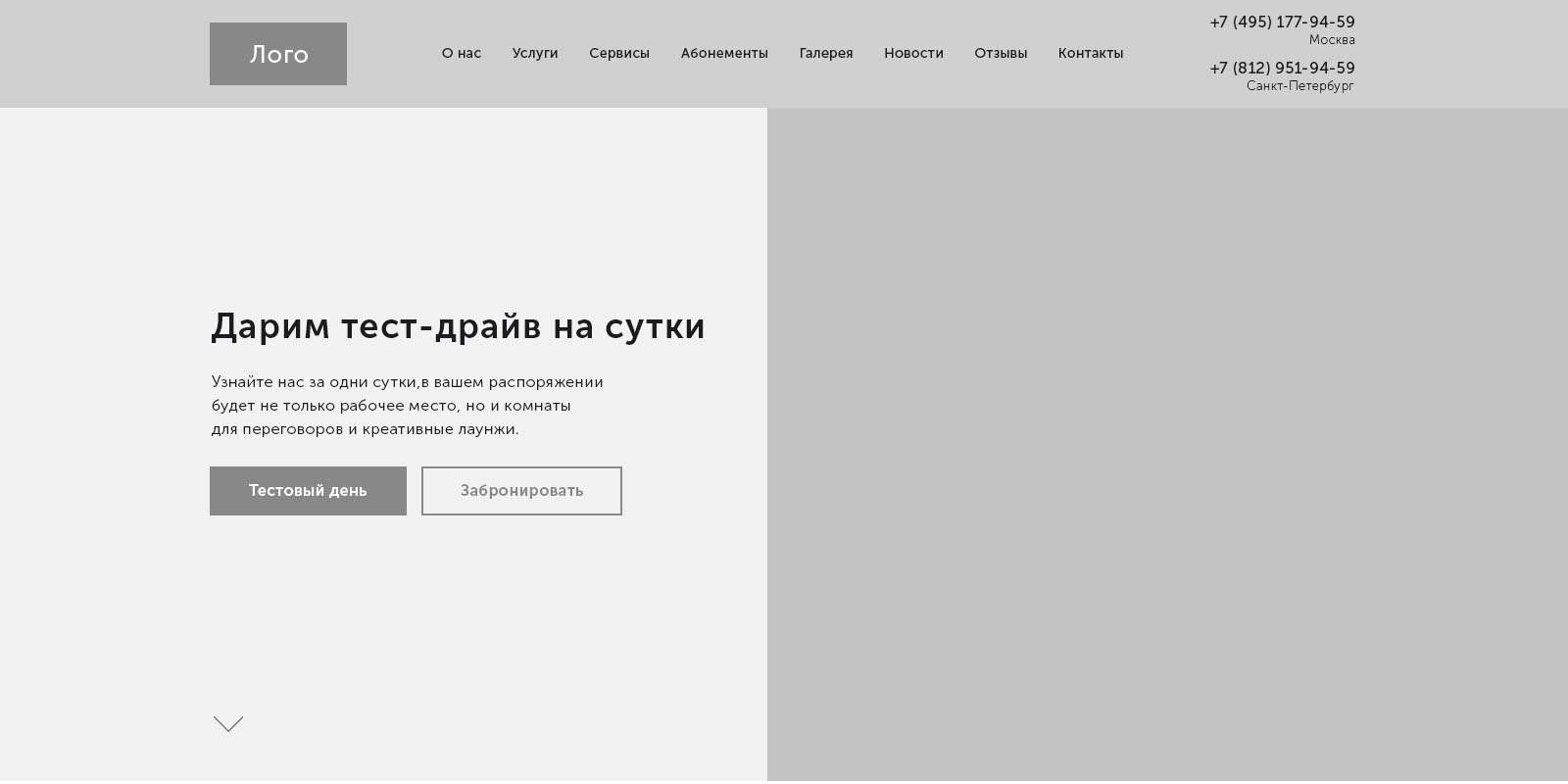Screen dimensions: 1568x784
Task: Go to the Услуги section
Action: [x=535, y=54]
